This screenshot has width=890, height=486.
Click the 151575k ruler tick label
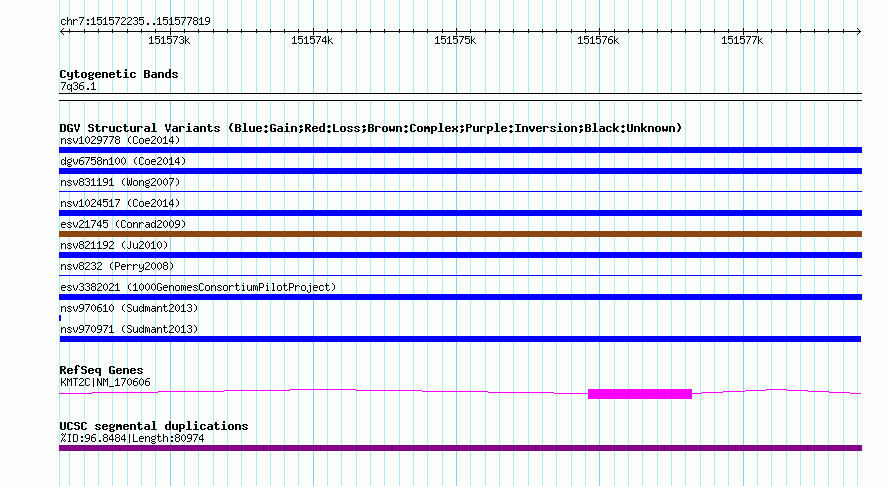455,40
